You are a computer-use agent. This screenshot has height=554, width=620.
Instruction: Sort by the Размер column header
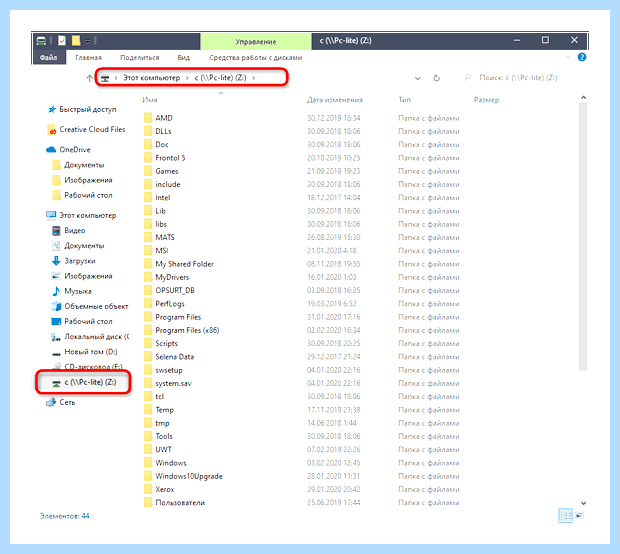486,100
